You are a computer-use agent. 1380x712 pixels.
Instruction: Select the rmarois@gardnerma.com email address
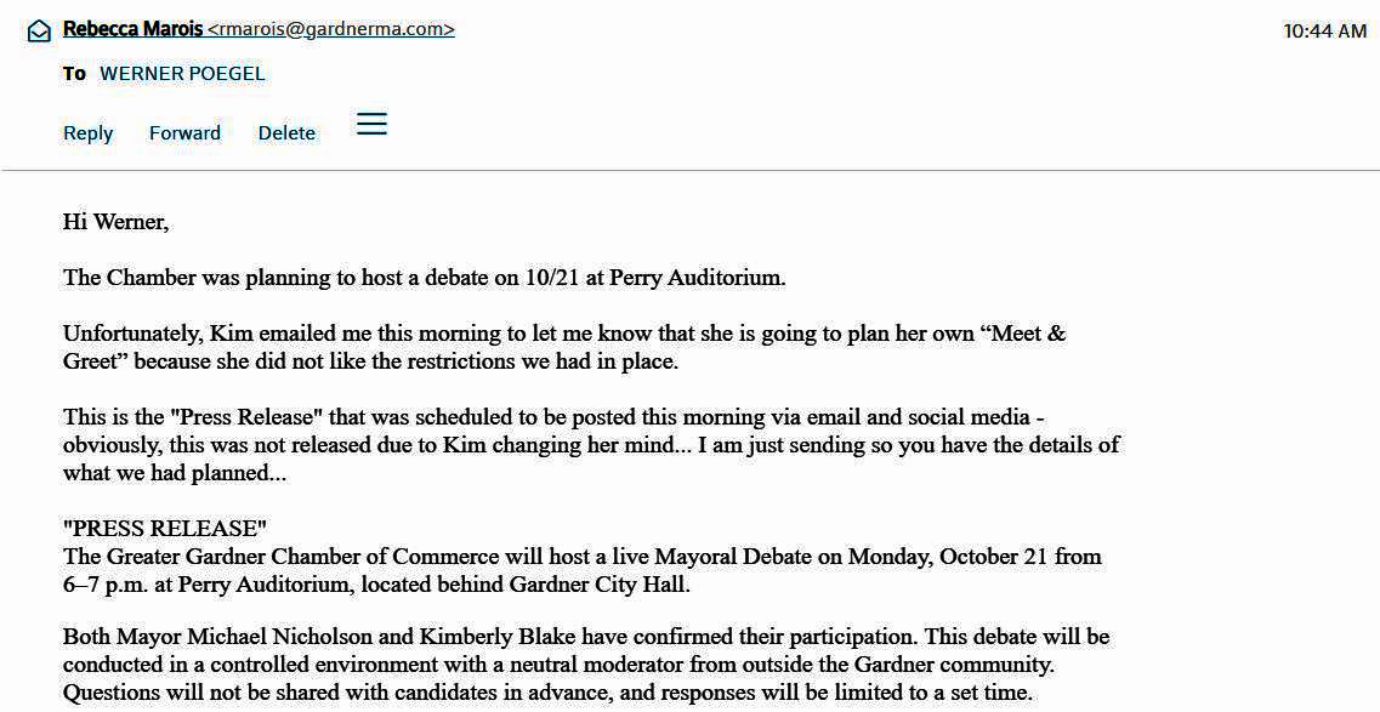tap(330, 30)
